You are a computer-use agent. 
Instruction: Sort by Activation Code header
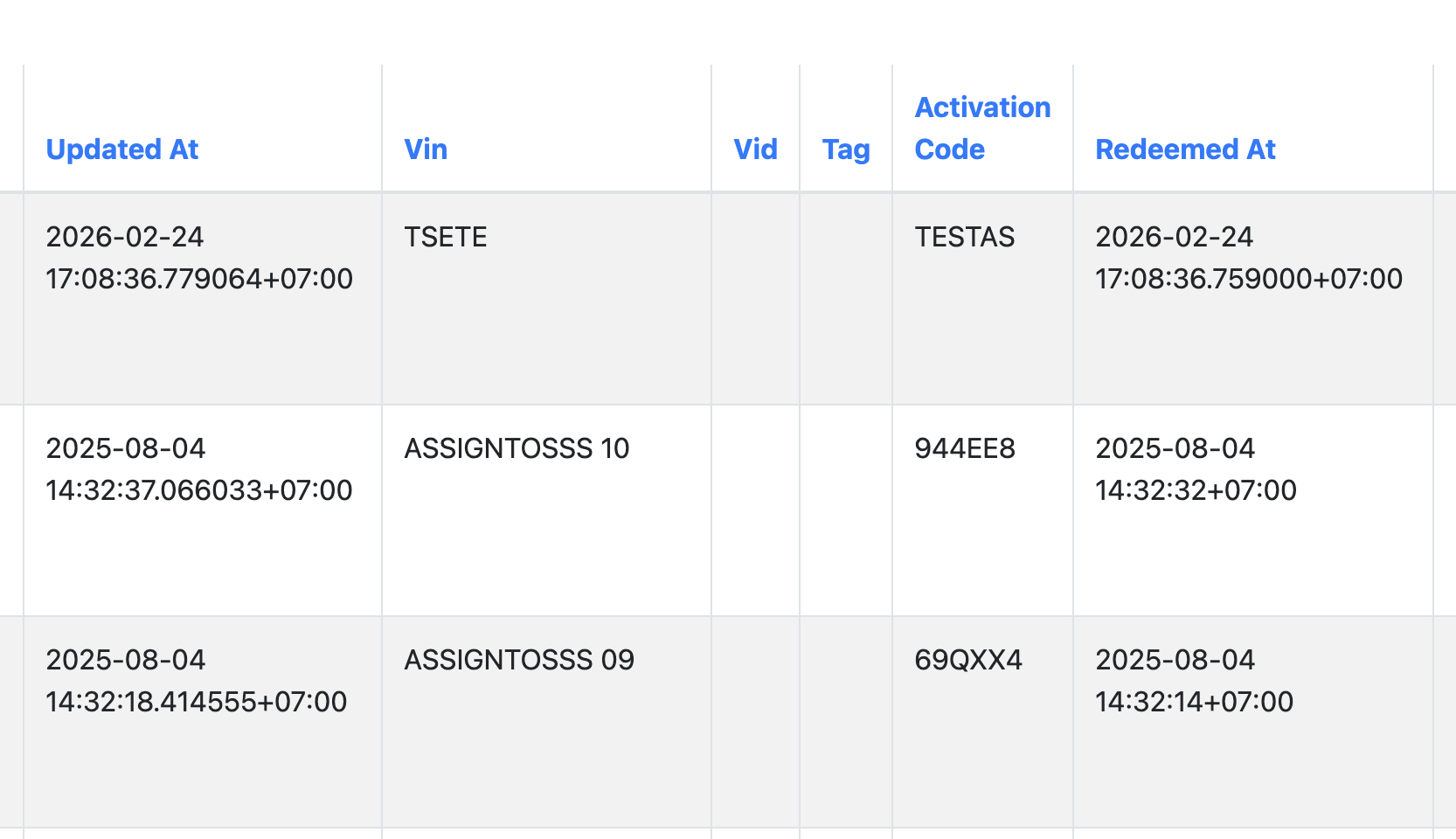pyautogui.click(x=981, y=128)
